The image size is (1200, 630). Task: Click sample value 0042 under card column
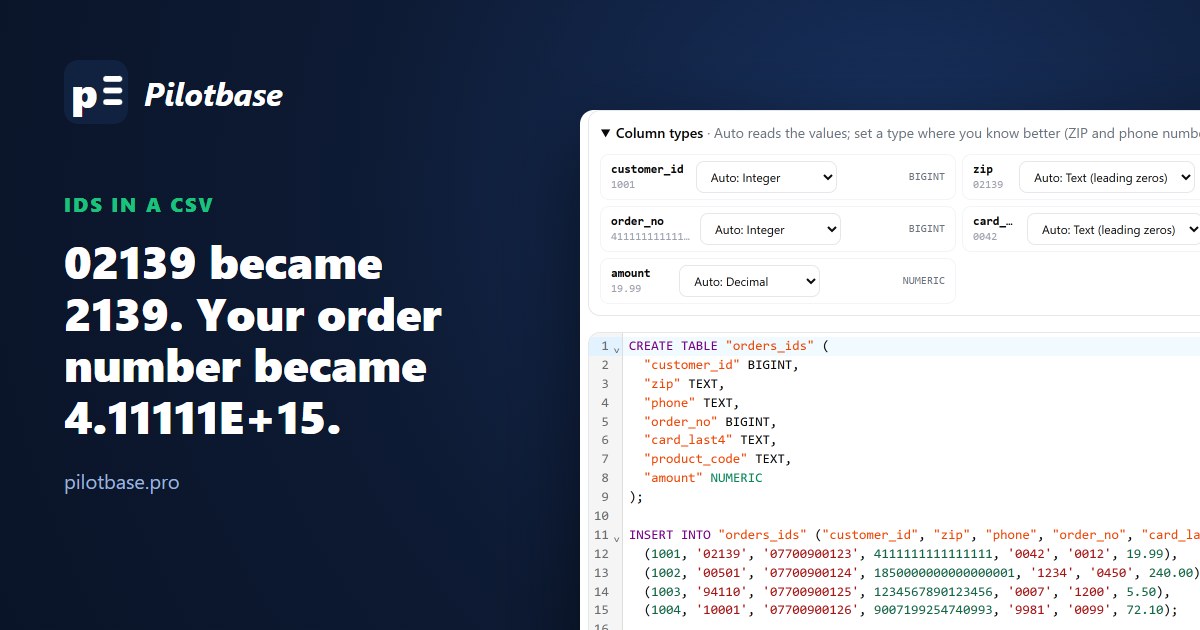(x=985, y=237)
